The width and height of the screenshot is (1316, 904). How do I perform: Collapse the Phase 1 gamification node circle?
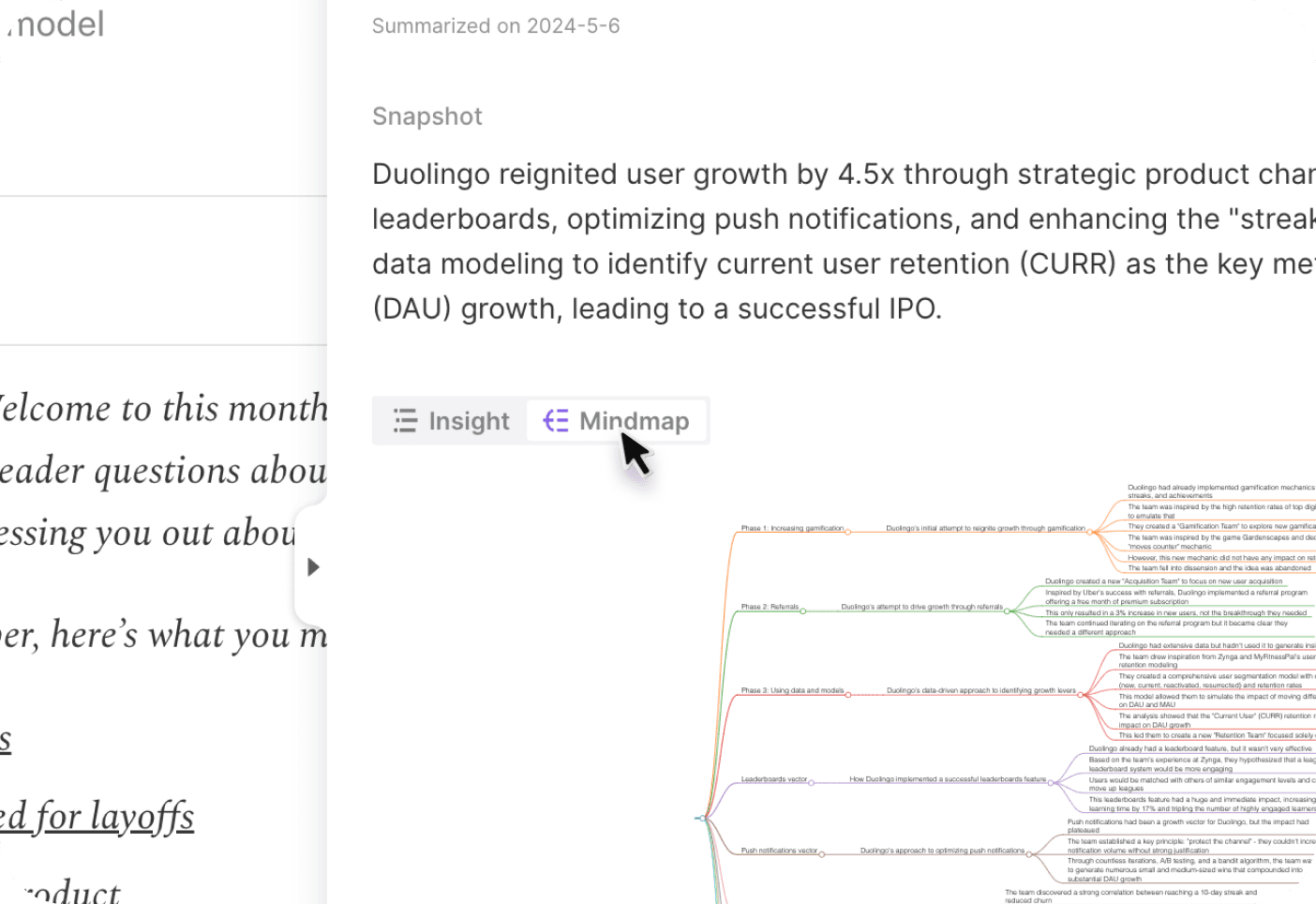tap(848, 532)
